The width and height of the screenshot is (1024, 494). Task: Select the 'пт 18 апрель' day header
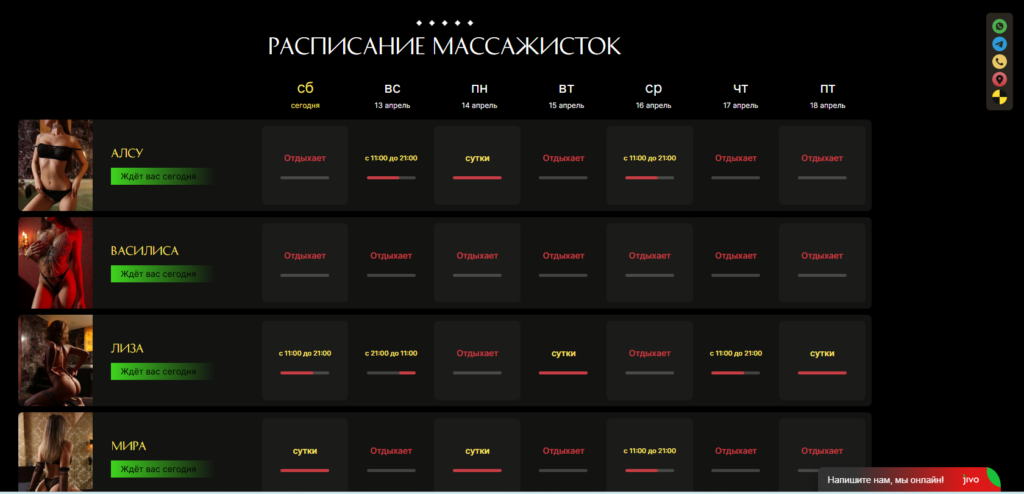coord(827,95)
